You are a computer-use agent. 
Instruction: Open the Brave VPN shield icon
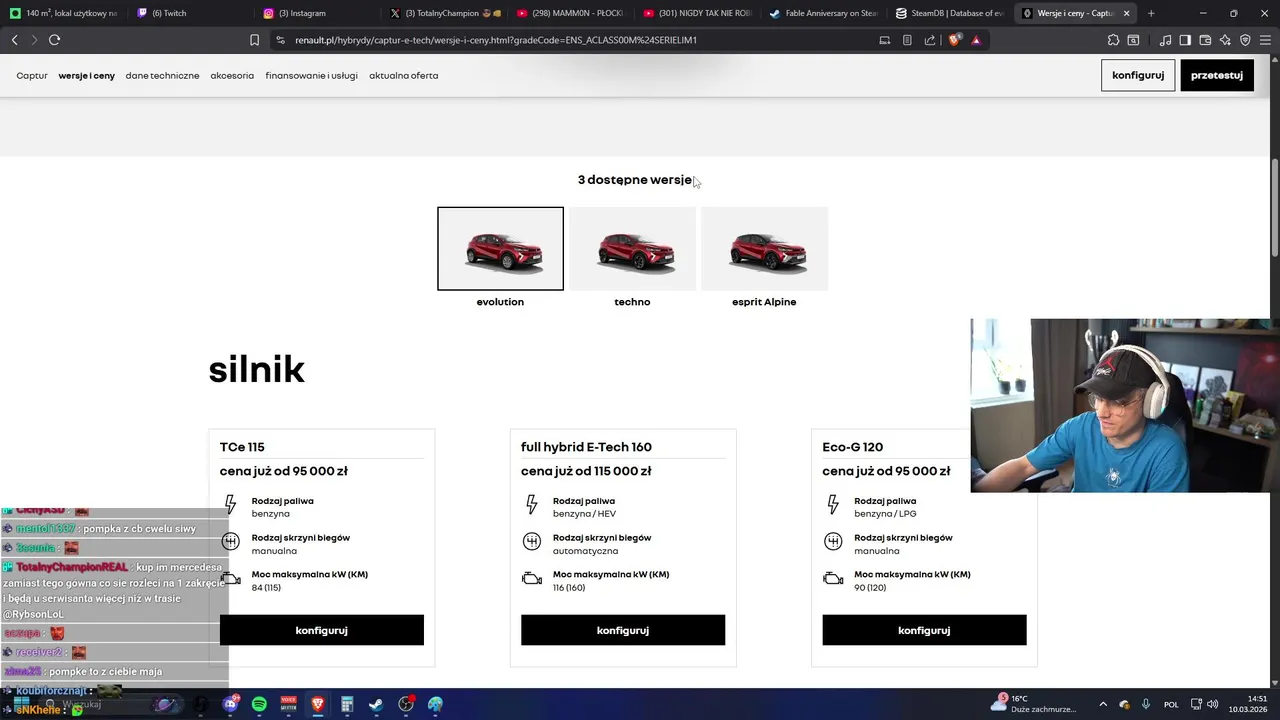pyautogui.click(x=1245, y=40)
